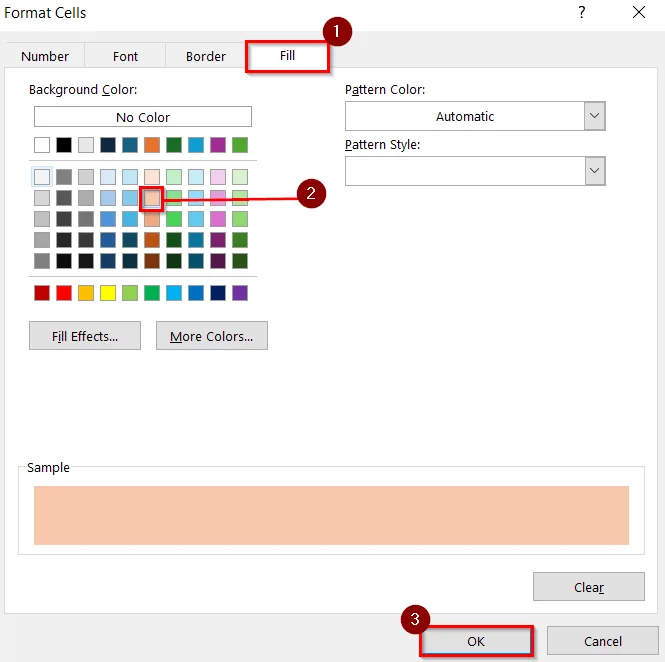The image size is (665, 662).
Task: Pick the purple swatch in top theme row
Action: (218, 145)
